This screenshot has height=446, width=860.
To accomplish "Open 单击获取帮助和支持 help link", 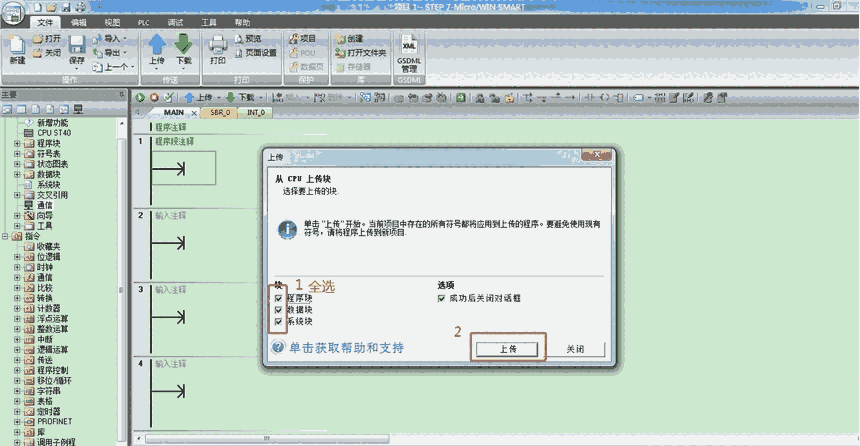I will 346,348.
